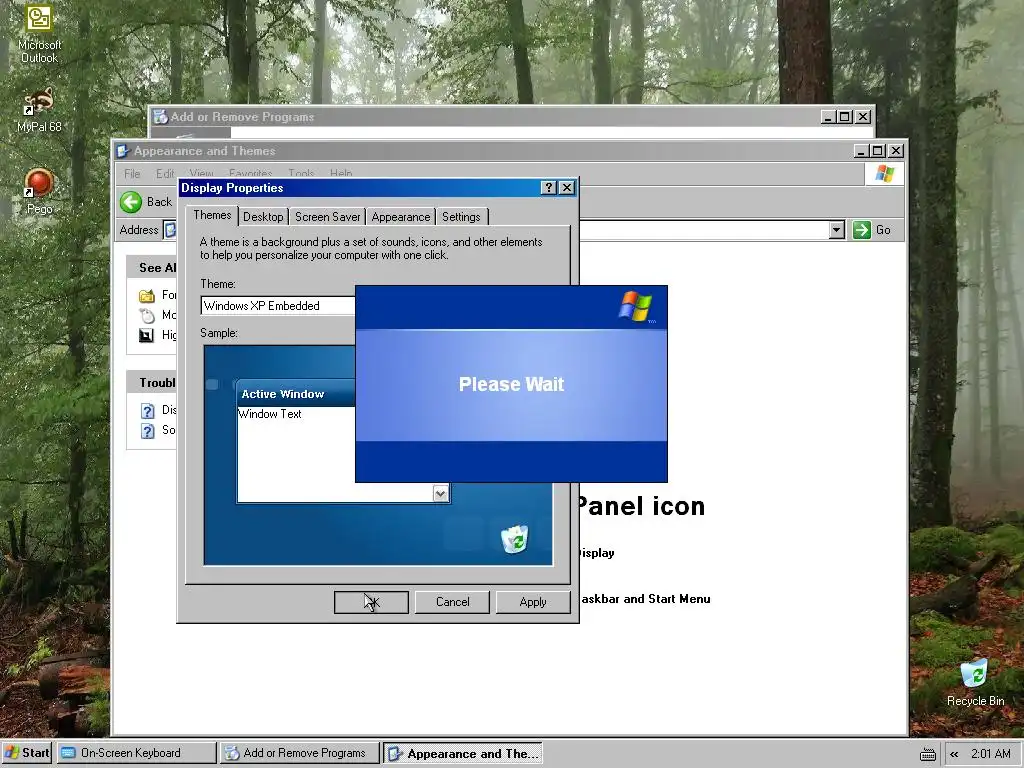Click the Start button

26,753
